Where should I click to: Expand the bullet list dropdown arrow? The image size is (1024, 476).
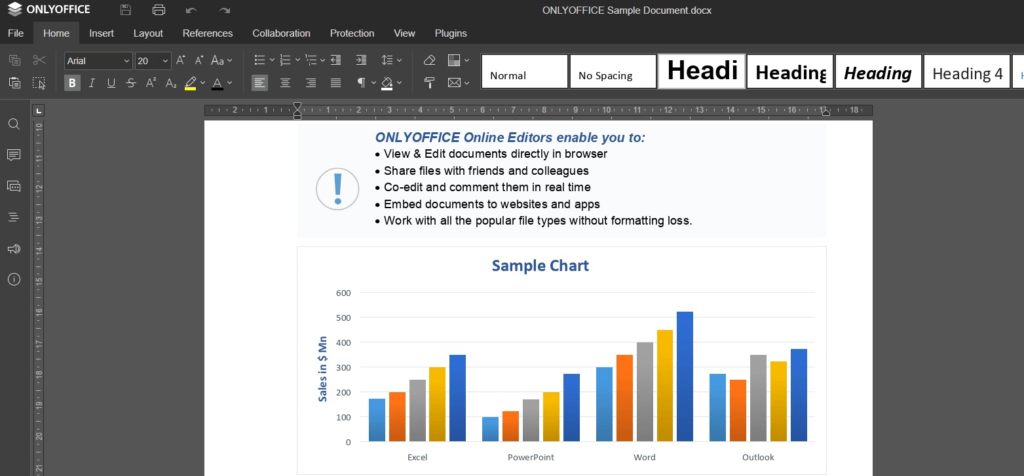(x=272, y=60)
